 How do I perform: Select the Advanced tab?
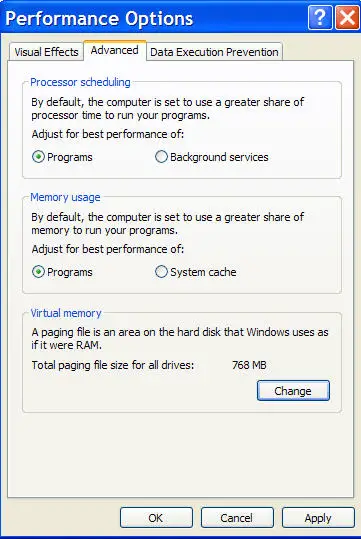click(x=115, y=50)
